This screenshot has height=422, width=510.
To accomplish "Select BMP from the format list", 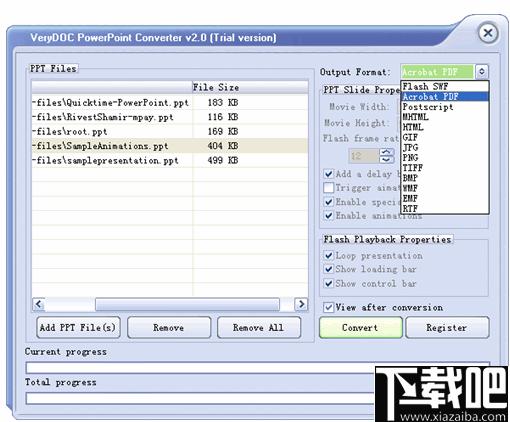I will pyautogui.click(x=445, y=178).
